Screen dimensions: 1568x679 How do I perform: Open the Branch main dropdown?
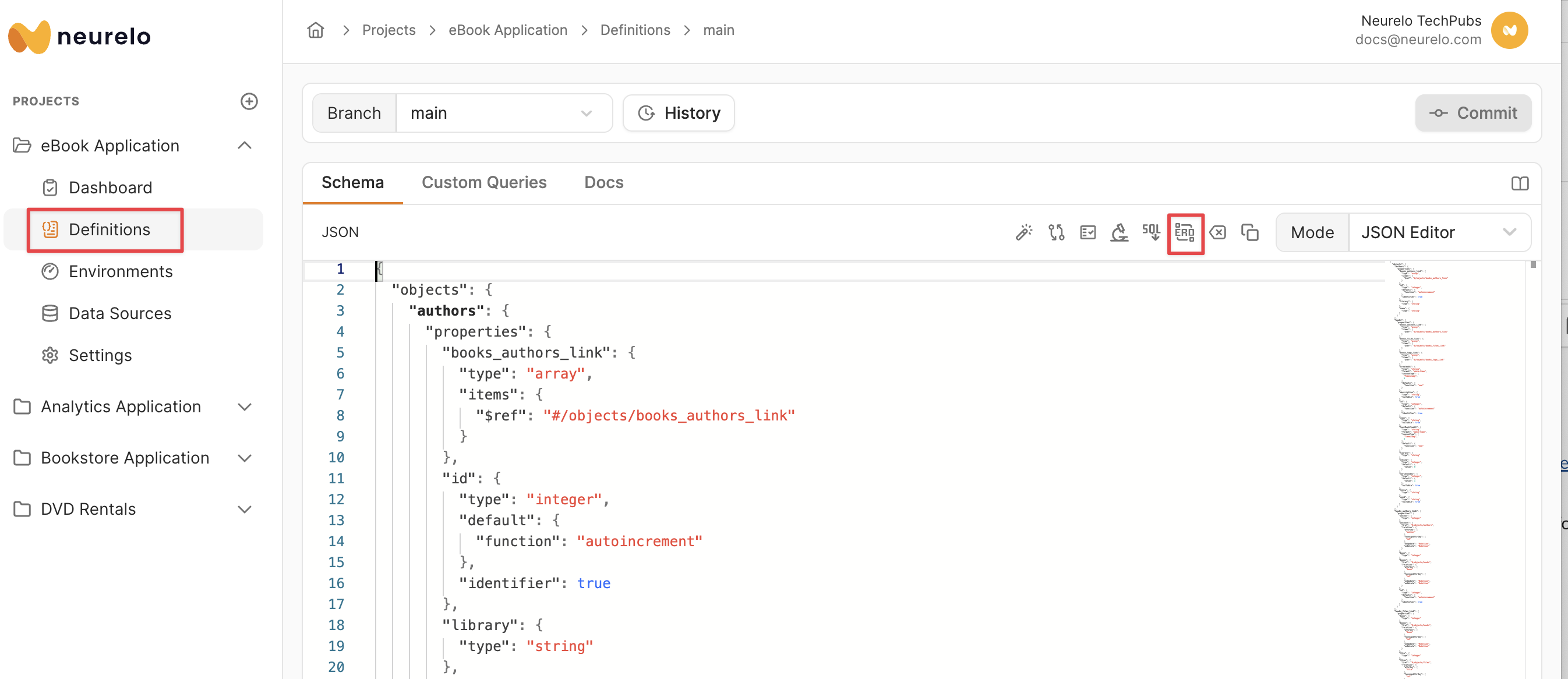coord(503,113)
